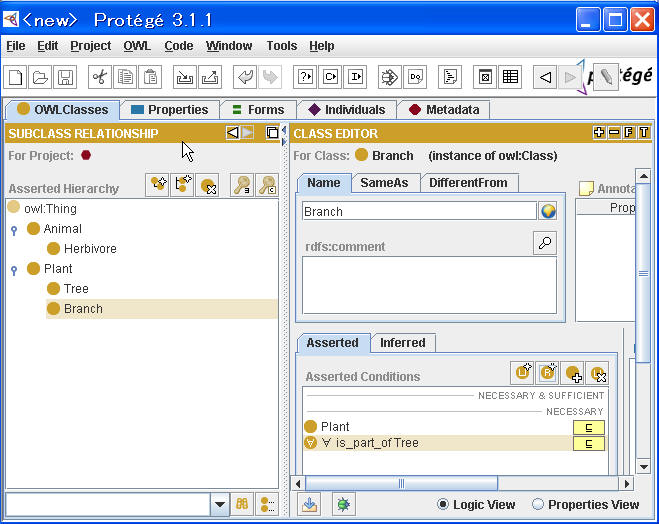Select the Herbivore class in hierarchy
Viewport: 659px width, 524px height.
tap(90, 249)
